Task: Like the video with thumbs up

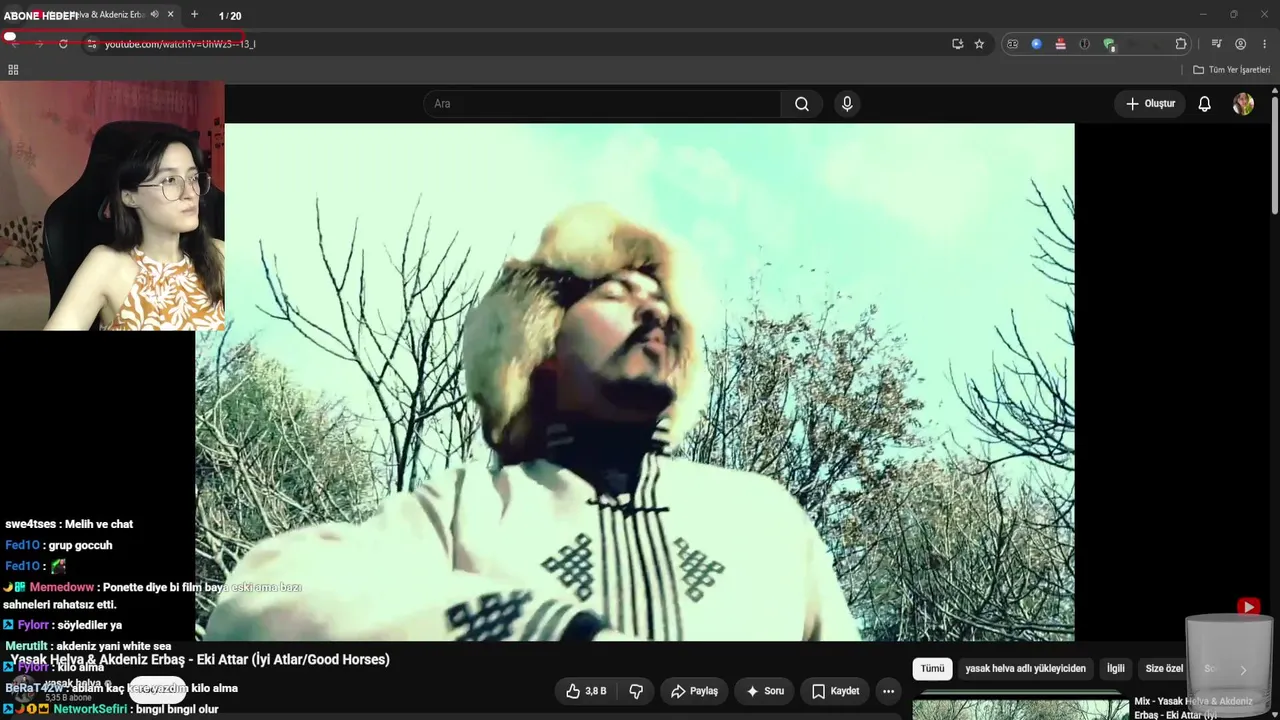Action: coord(587,691)
